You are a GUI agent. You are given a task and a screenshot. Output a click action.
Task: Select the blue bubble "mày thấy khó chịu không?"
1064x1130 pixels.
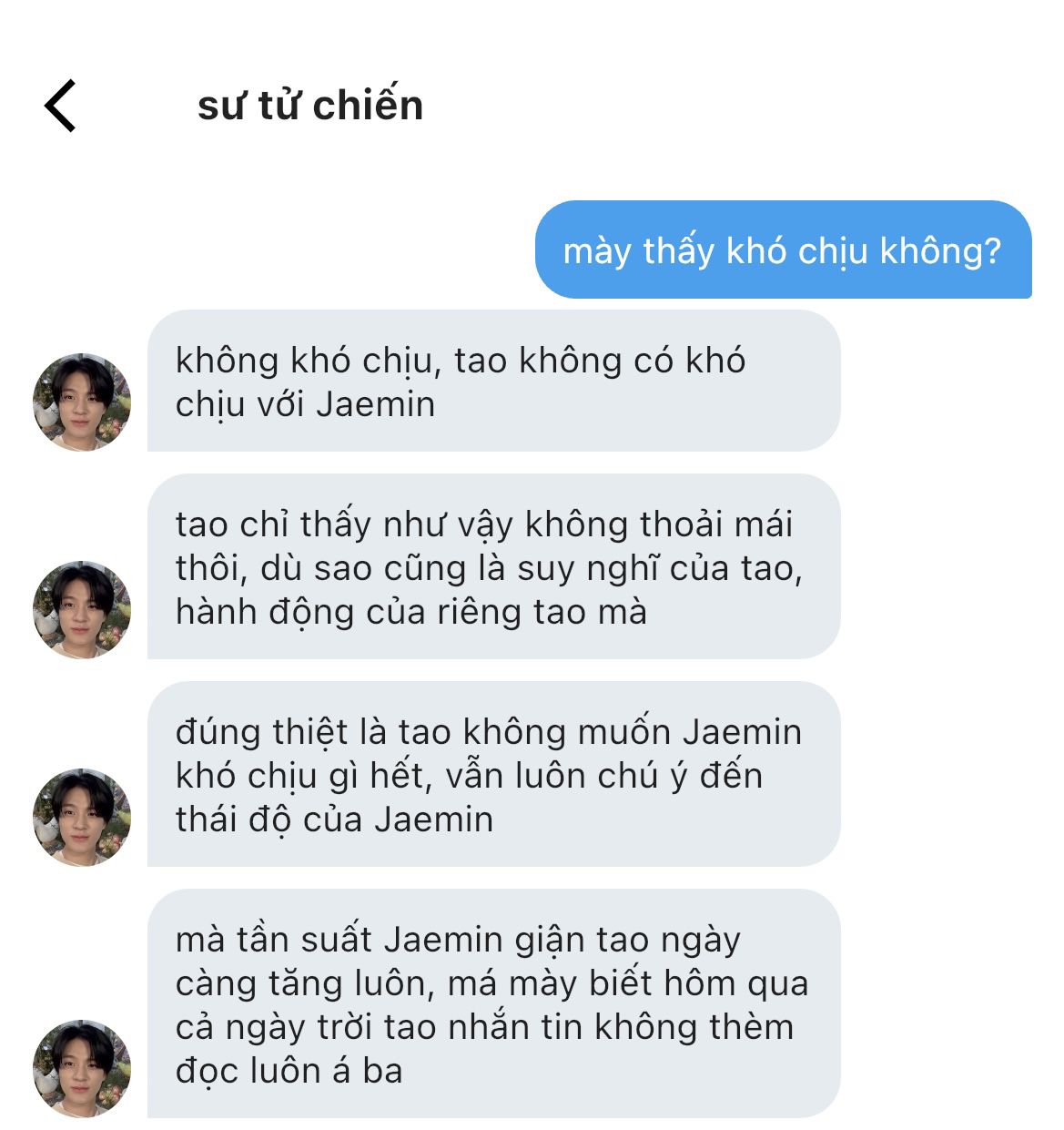(784, 249)
